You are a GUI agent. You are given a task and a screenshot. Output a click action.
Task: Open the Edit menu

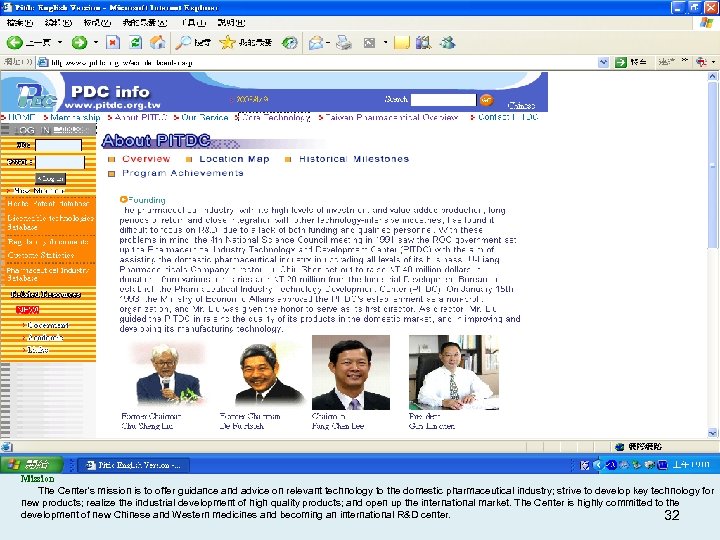coord(58,22)
